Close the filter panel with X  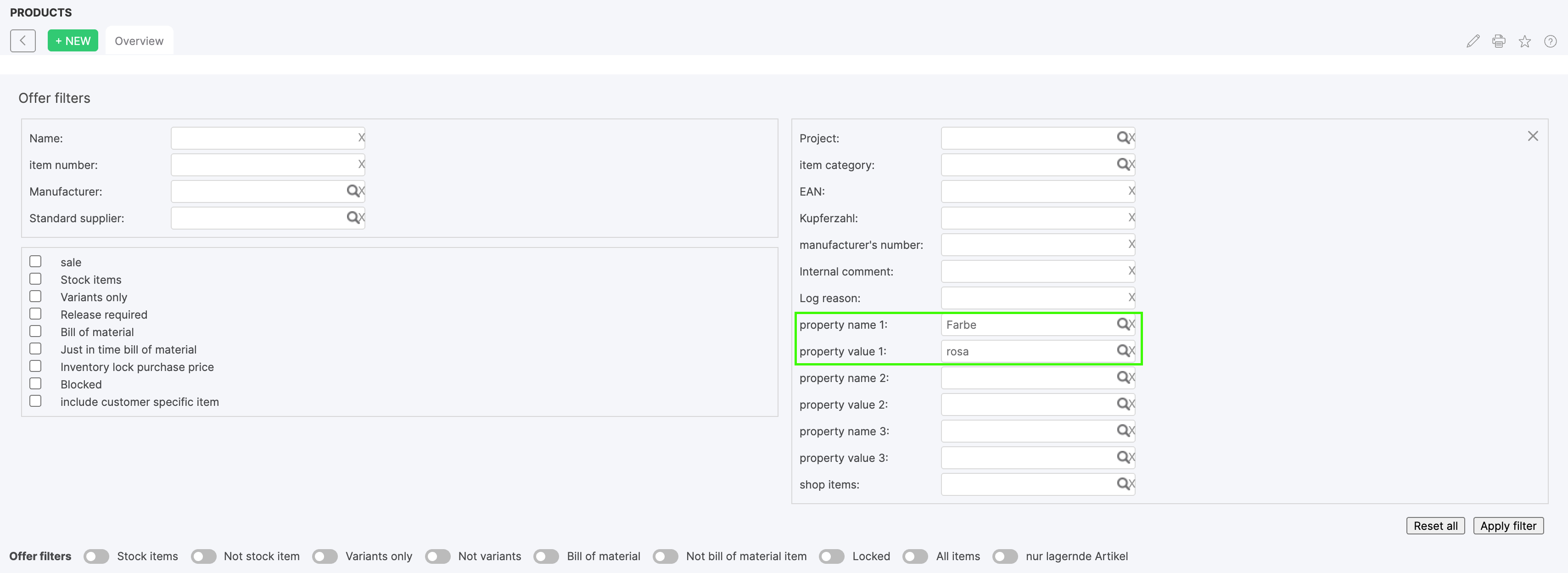pos(1533,136)
